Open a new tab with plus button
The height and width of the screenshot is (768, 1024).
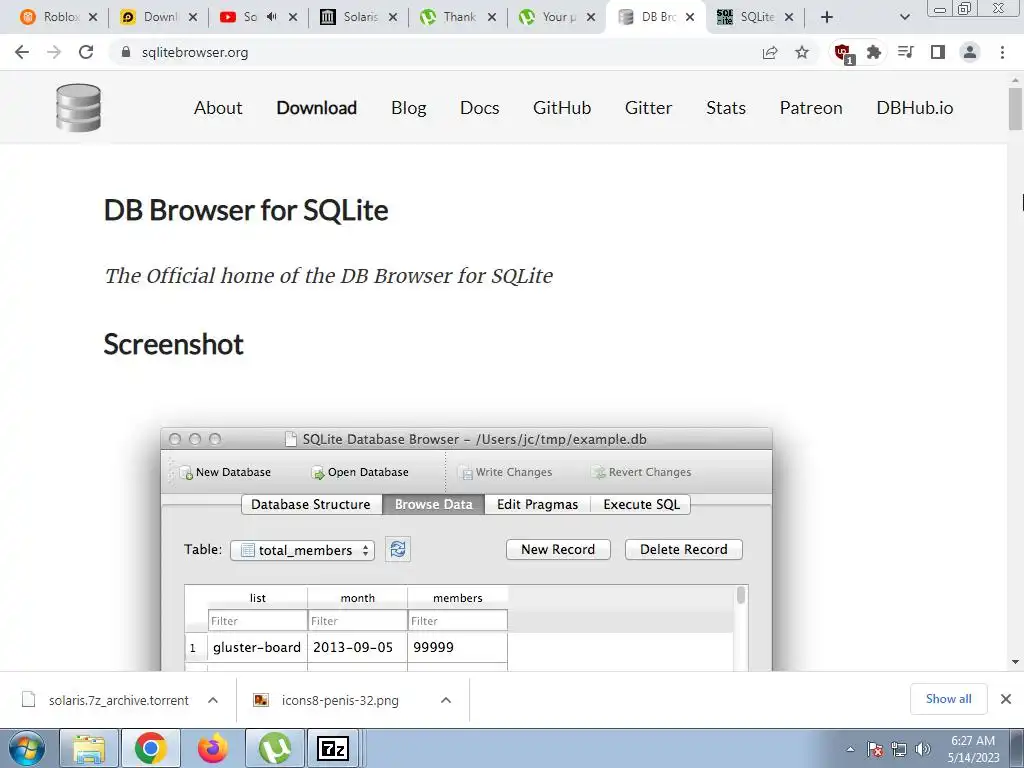point(827,17)
